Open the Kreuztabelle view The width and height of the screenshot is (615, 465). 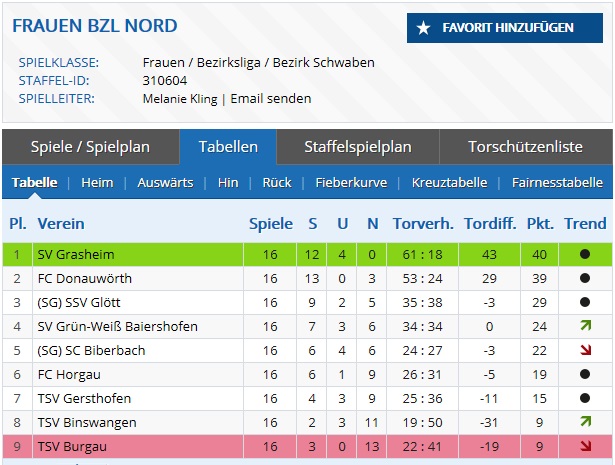coord(449,183)
